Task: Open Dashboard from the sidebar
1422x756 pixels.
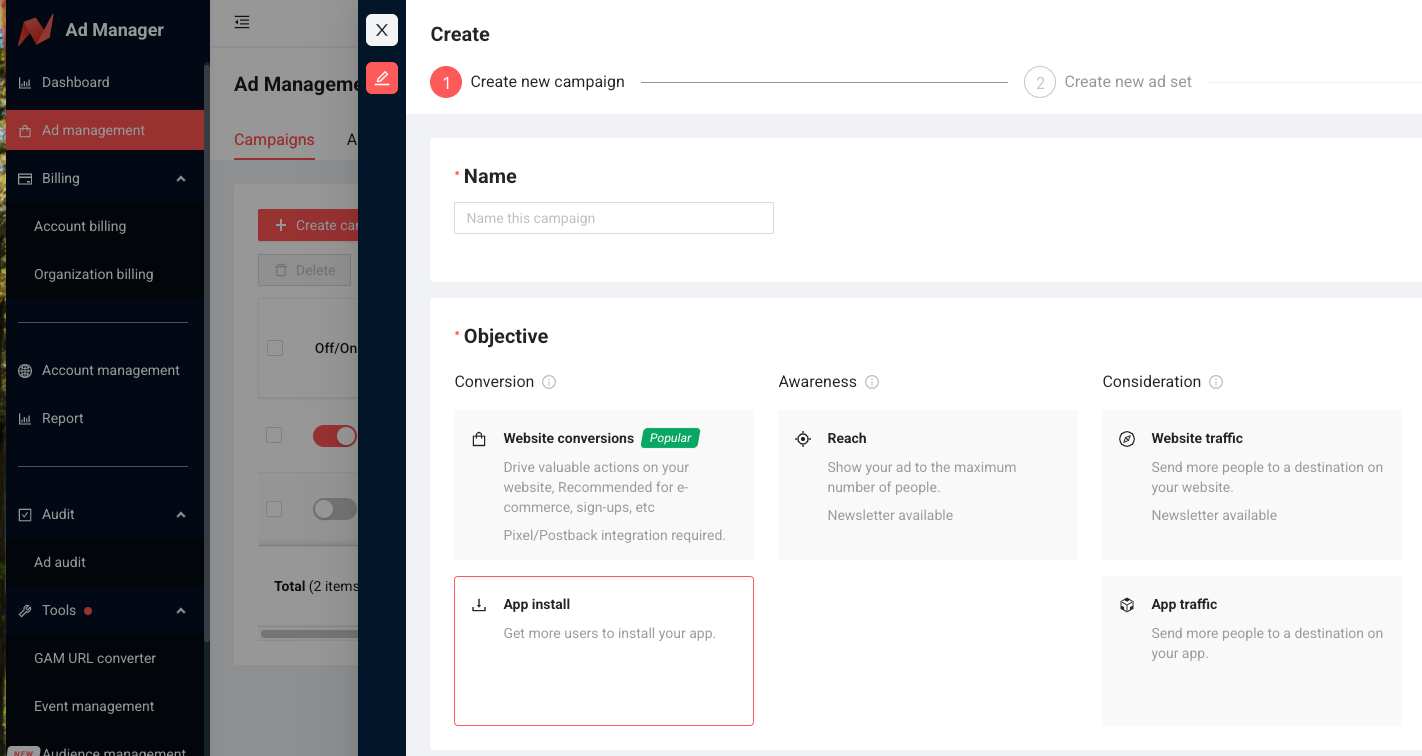Action: point(75,82)
